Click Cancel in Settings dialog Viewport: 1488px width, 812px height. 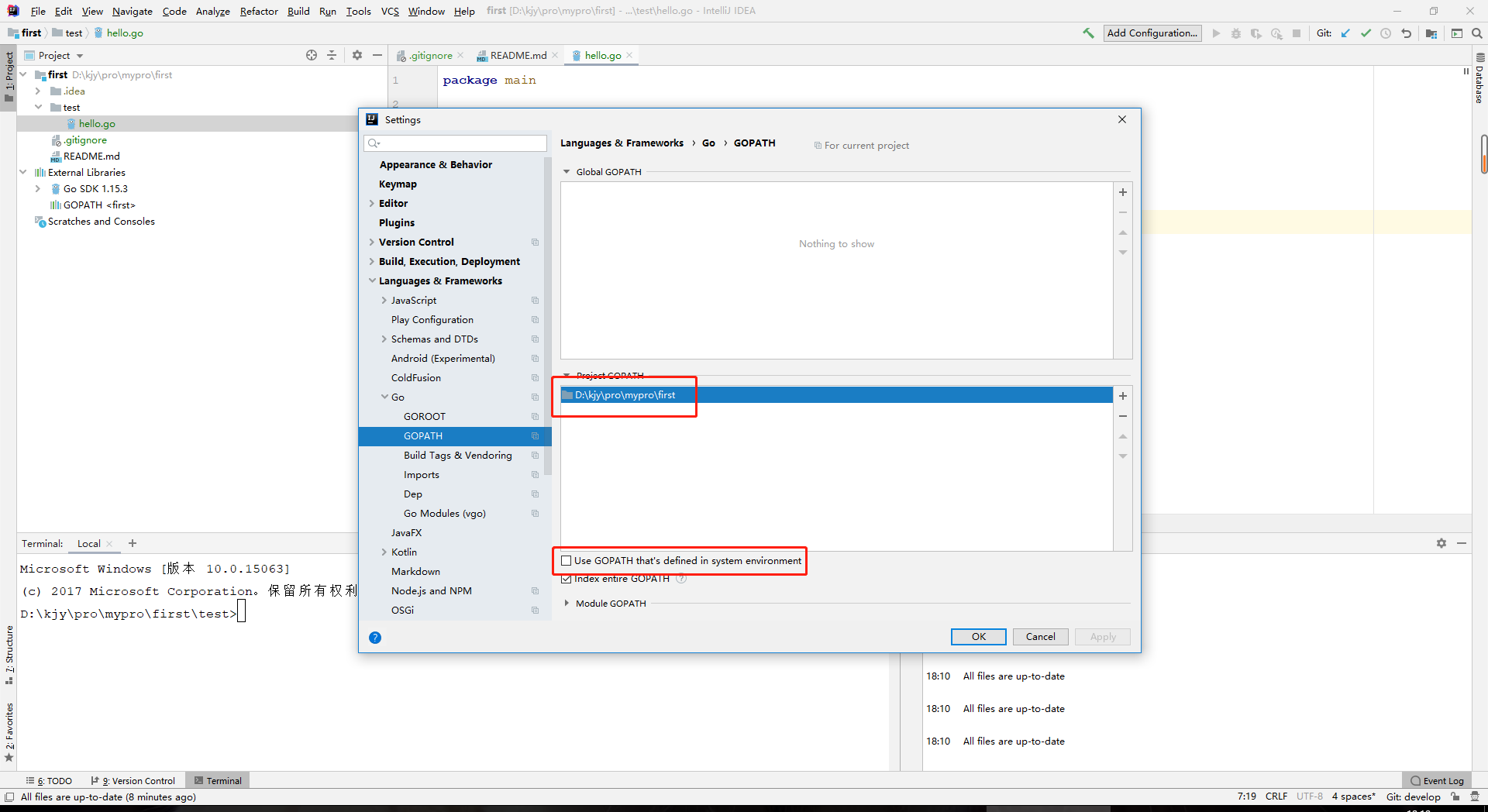tap(1041, 636)
